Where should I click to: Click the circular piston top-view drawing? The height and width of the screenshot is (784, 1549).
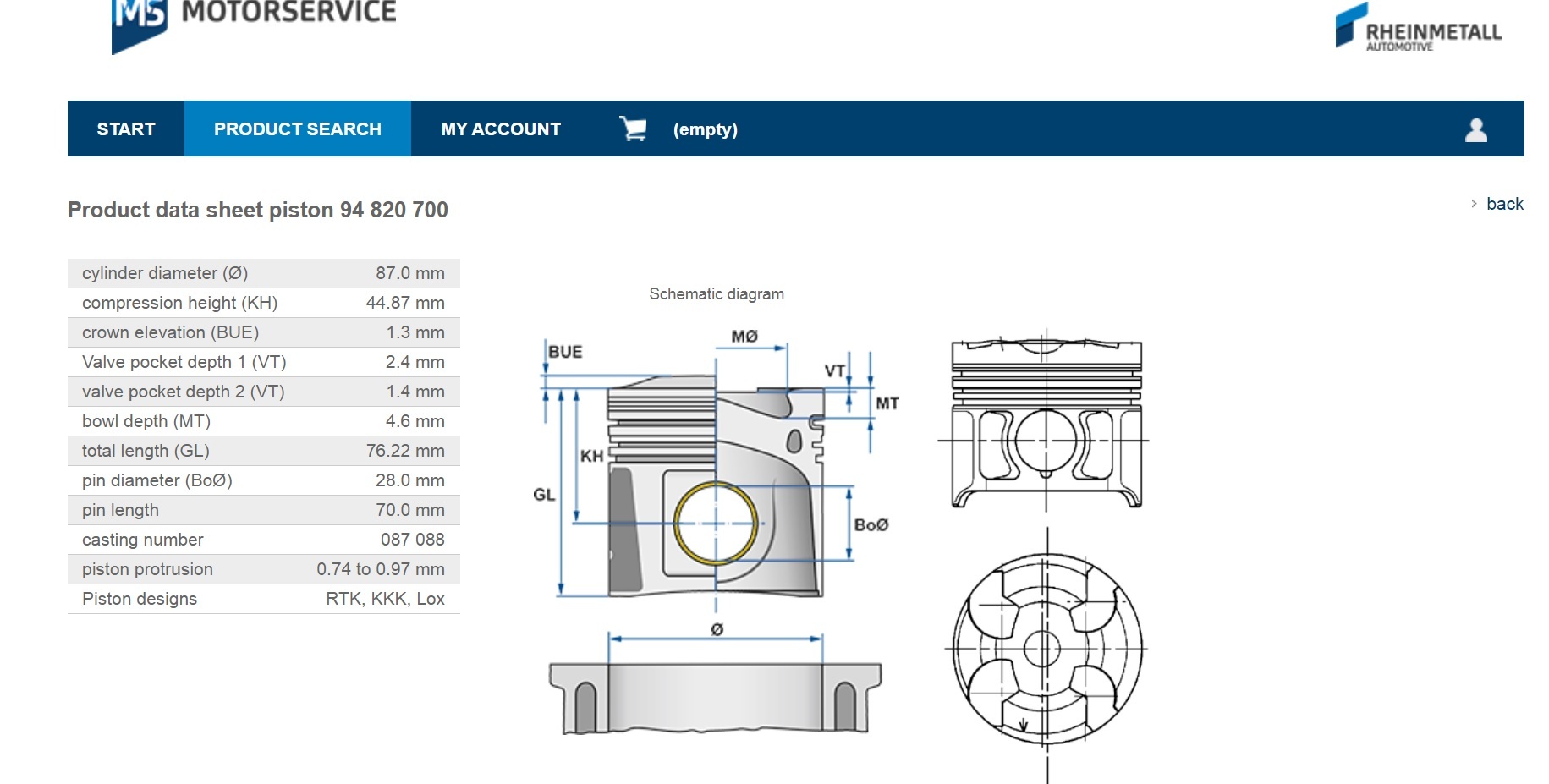click(x=1046, y=650)
